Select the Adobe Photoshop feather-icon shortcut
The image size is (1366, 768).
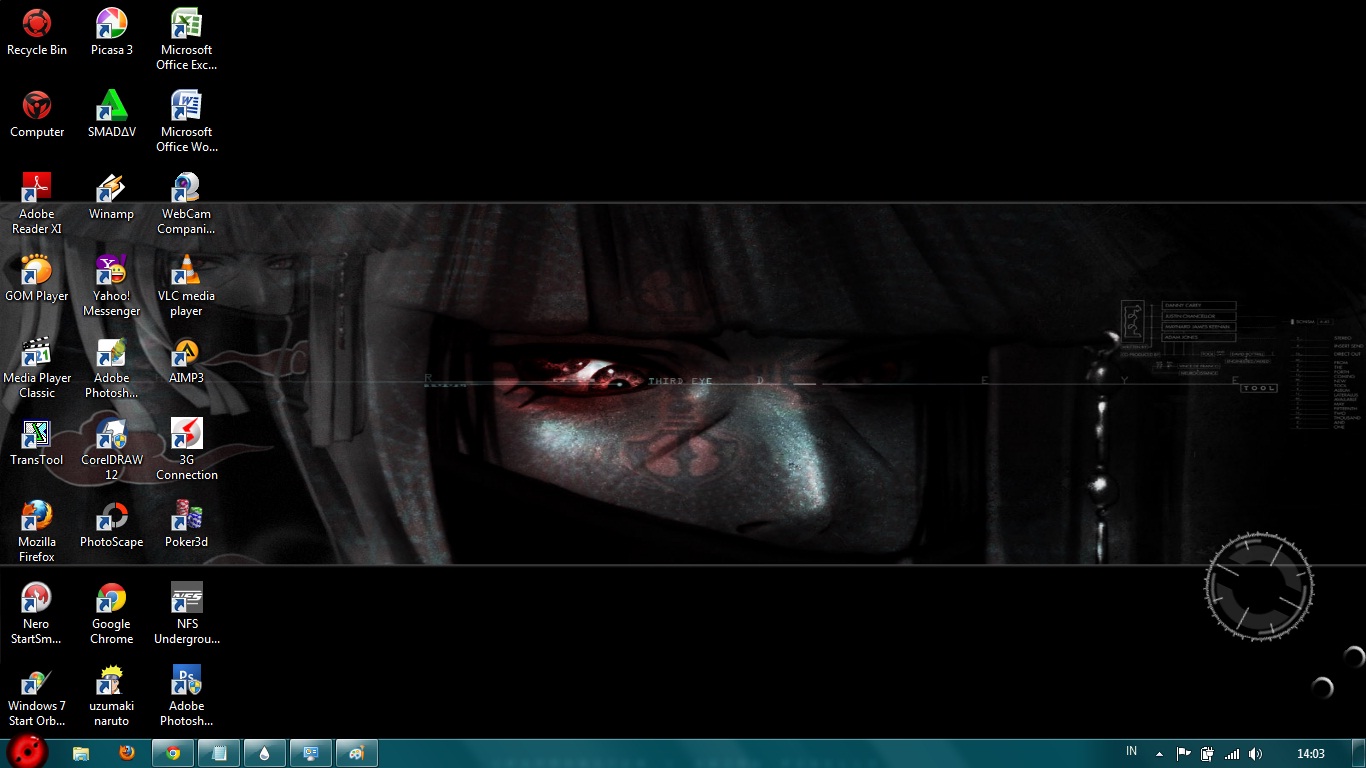coord(111,368)
